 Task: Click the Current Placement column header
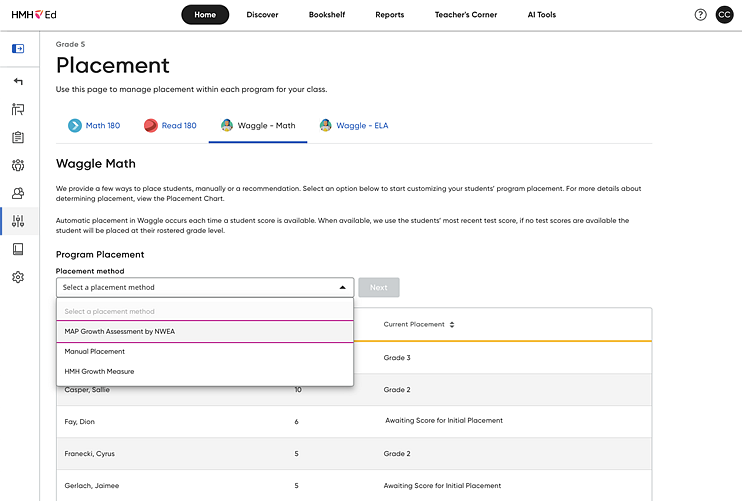[x=414, y=325]
